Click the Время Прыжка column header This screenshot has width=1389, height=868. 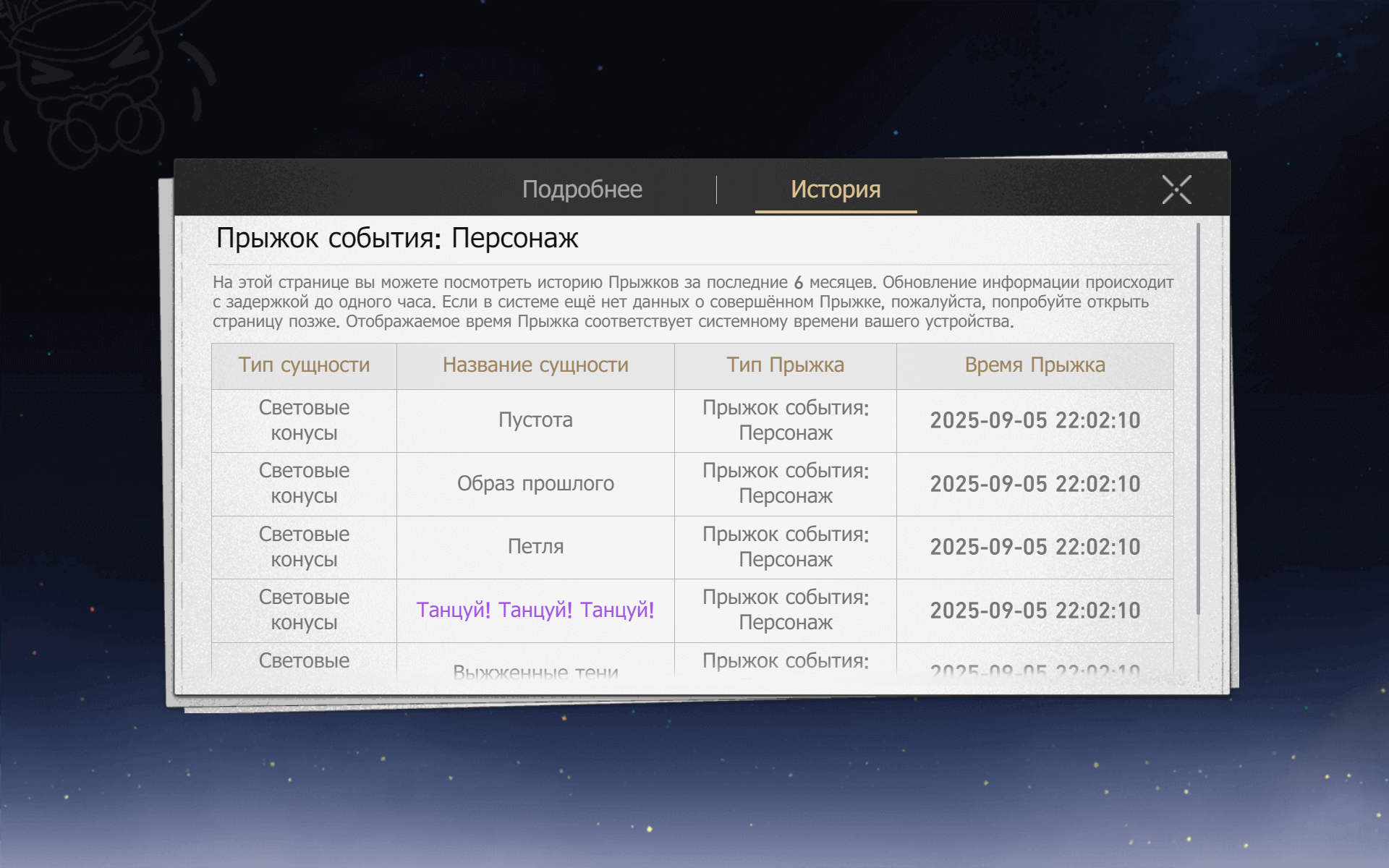click(x=1035, y=365)
